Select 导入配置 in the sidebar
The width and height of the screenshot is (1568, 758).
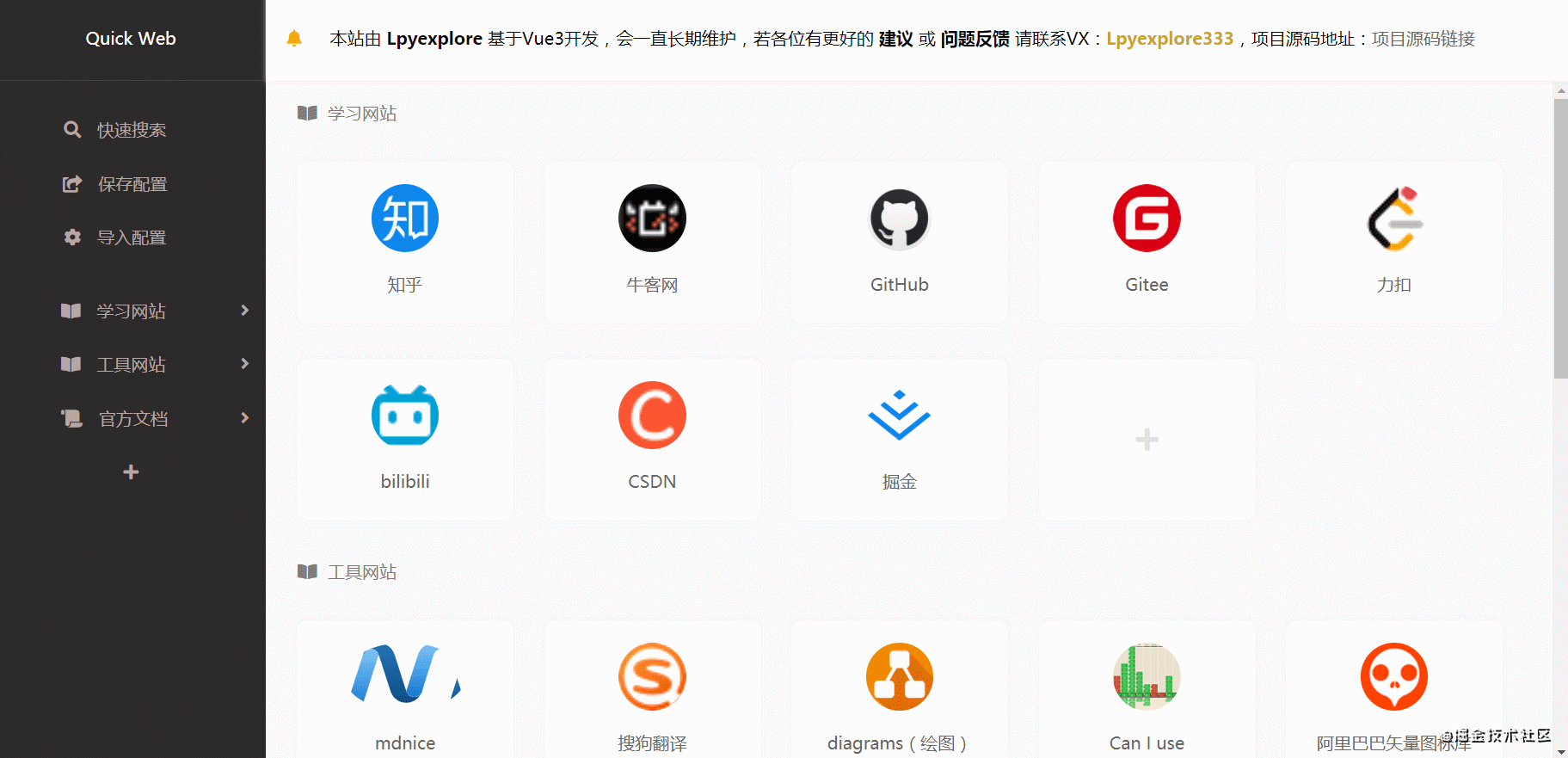[x=132, y=237]
